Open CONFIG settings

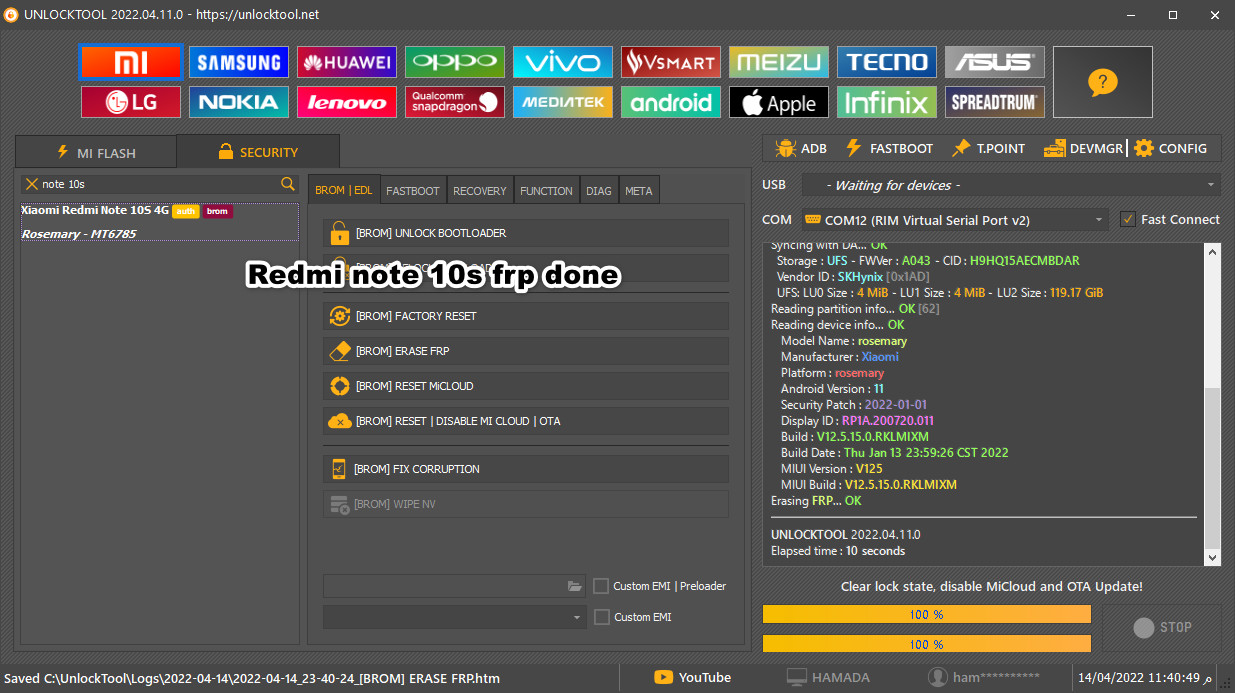(1170, 148)
